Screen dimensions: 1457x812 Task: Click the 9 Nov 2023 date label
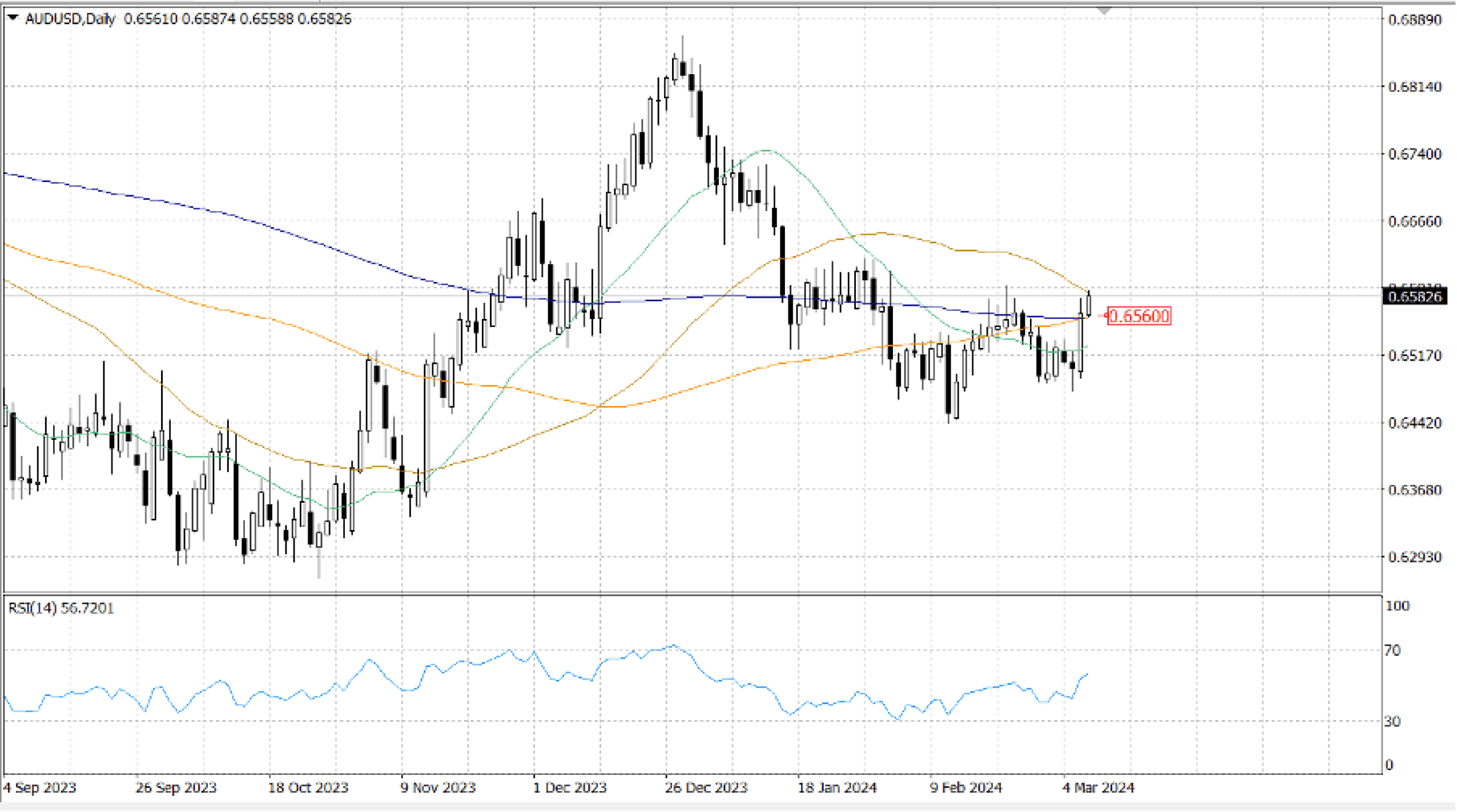coord(437,788)
